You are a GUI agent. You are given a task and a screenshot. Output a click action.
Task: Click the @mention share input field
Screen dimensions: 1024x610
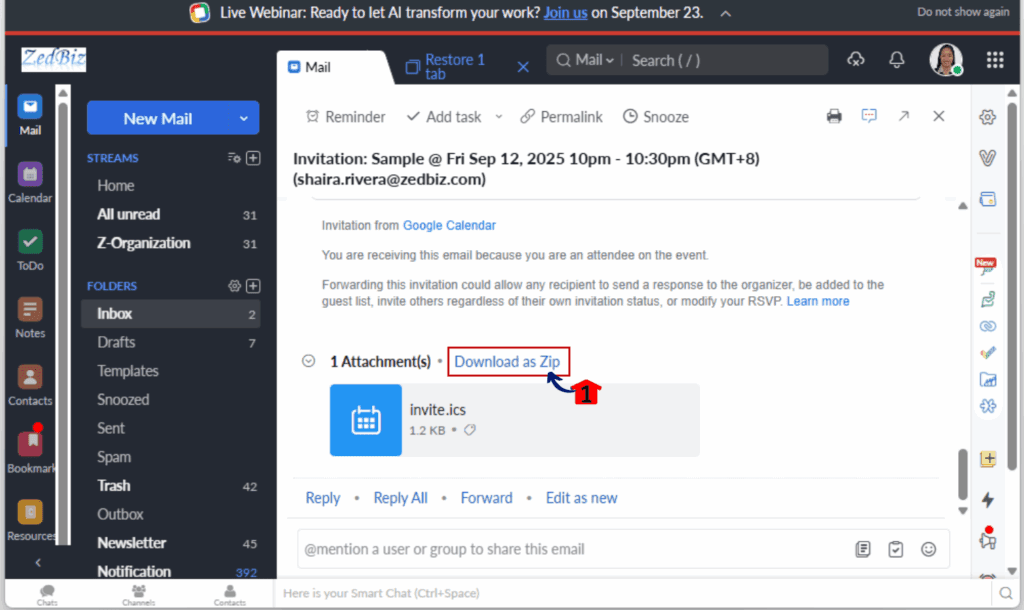coord(575,549)
